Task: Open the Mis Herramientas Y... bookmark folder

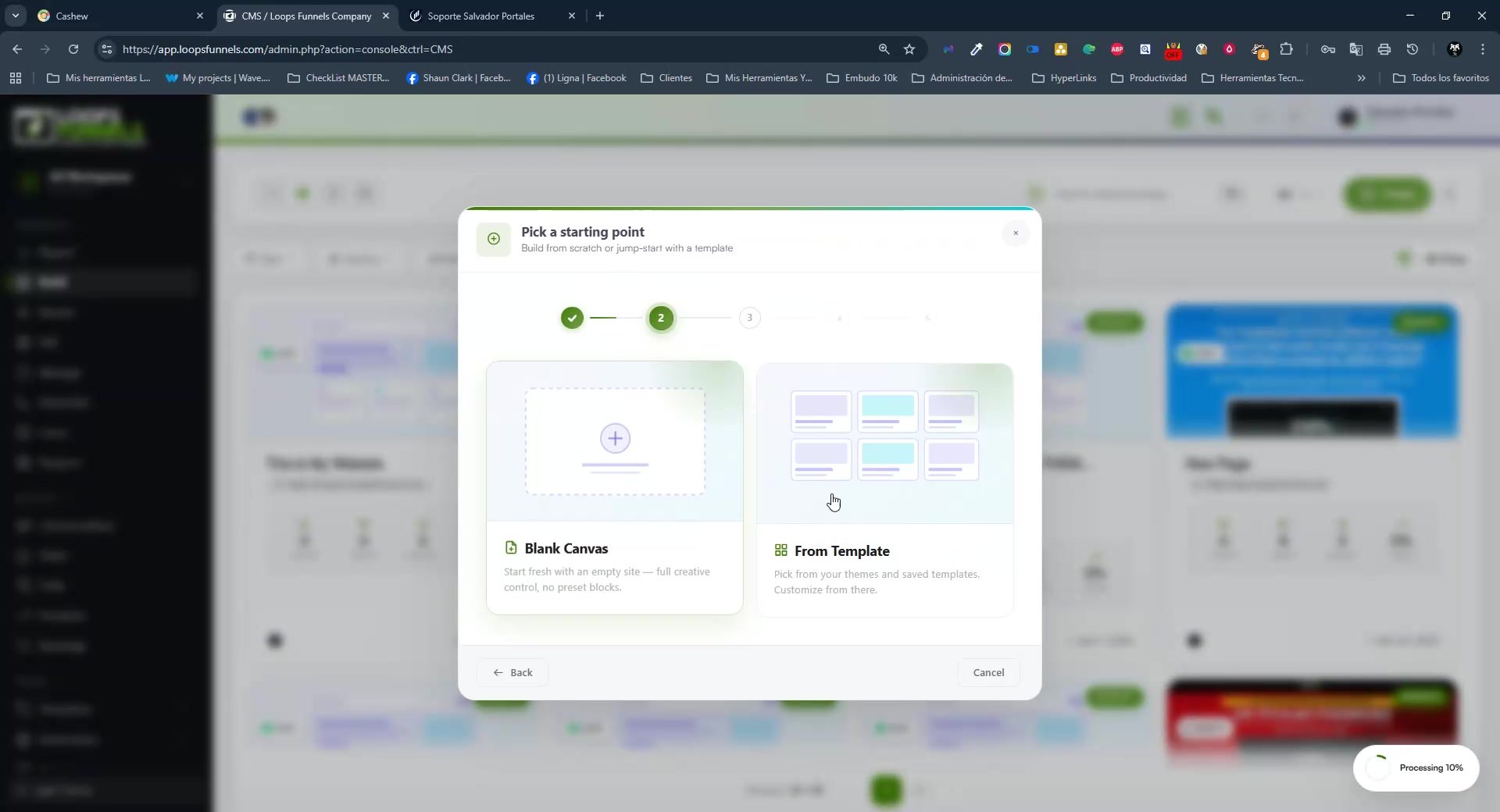Action: [x=759, y=78]
